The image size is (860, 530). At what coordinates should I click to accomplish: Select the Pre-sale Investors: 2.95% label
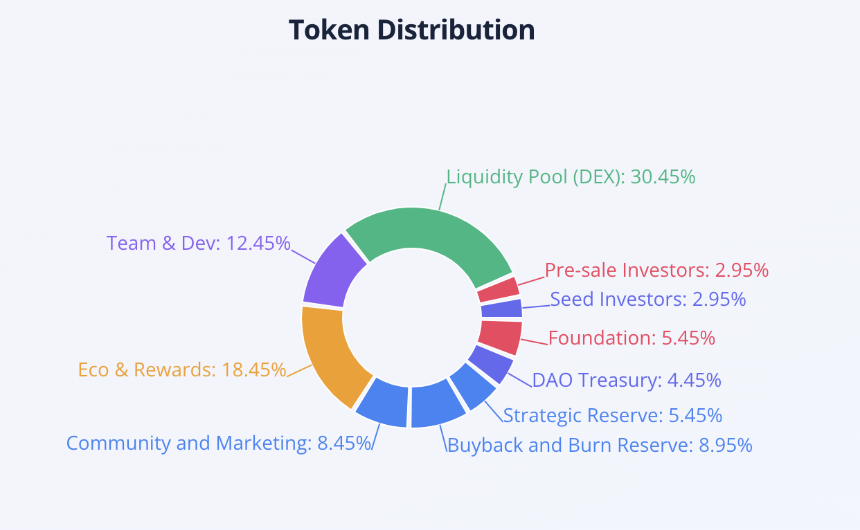pyautogui.click(x=656, y=270)
